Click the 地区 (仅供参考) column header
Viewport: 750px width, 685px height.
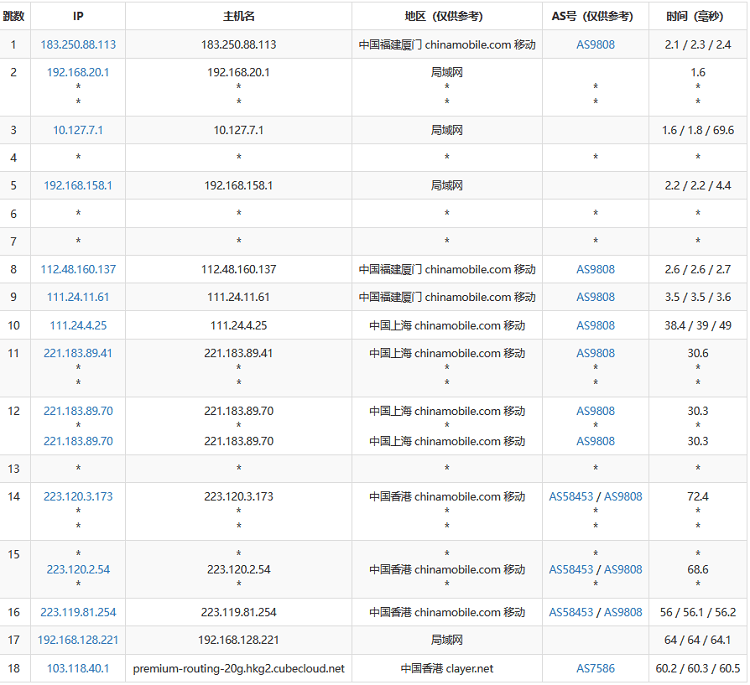(443, 16)
